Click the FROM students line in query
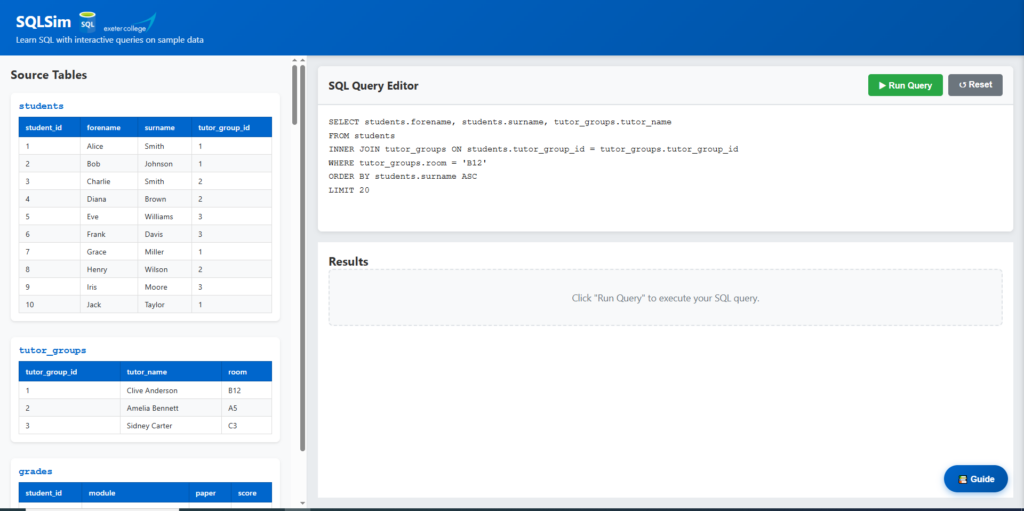Image resolution: width=1024 pixels, height=511 pixels. click(362, 136)
